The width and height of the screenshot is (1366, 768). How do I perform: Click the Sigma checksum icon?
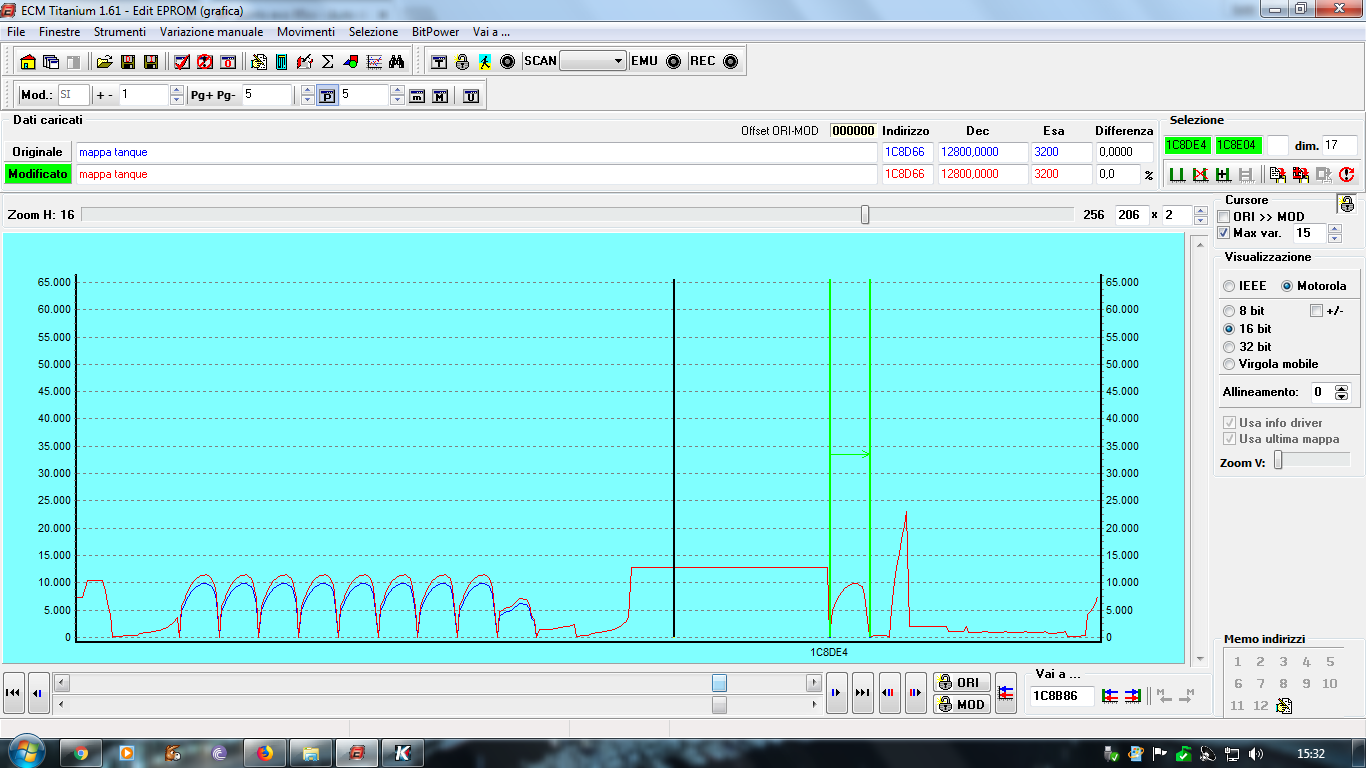327,61
